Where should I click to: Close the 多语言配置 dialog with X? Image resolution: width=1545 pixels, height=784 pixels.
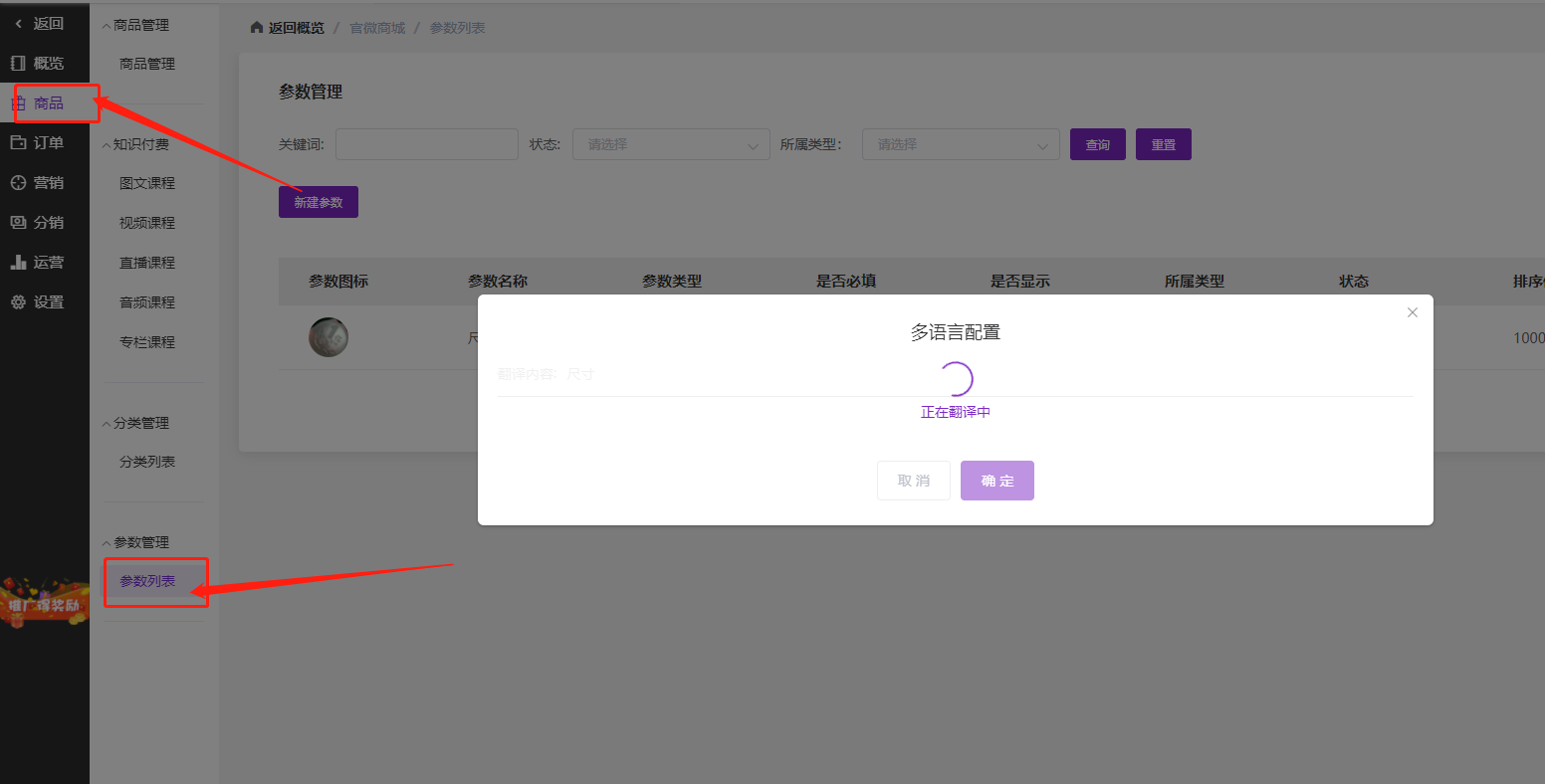1412,312
